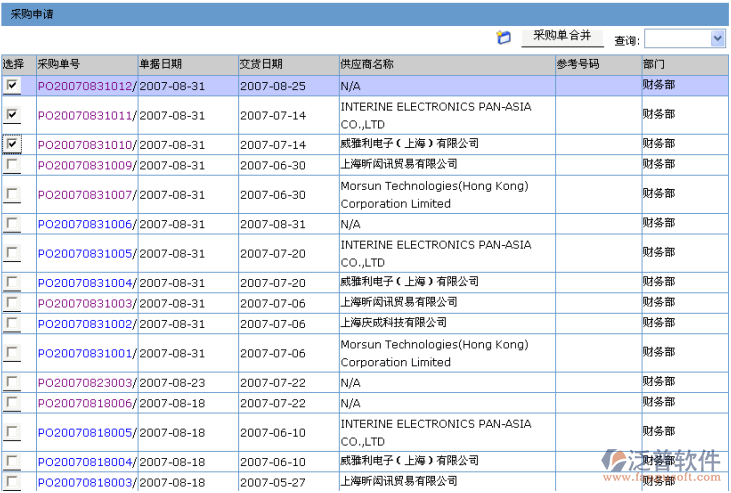Enable the checkbox for PO20070818006

tap(12, 402)
